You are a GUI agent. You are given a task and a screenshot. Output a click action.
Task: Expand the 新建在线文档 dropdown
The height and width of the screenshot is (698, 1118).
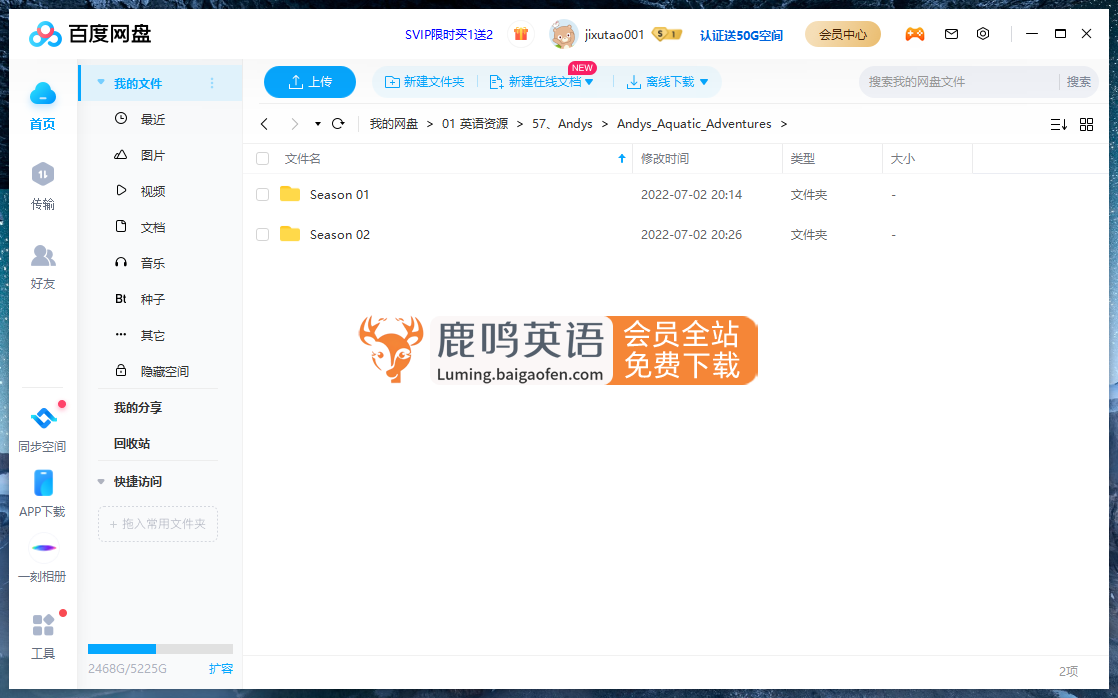pyautogui.click(x=589, y=82)
